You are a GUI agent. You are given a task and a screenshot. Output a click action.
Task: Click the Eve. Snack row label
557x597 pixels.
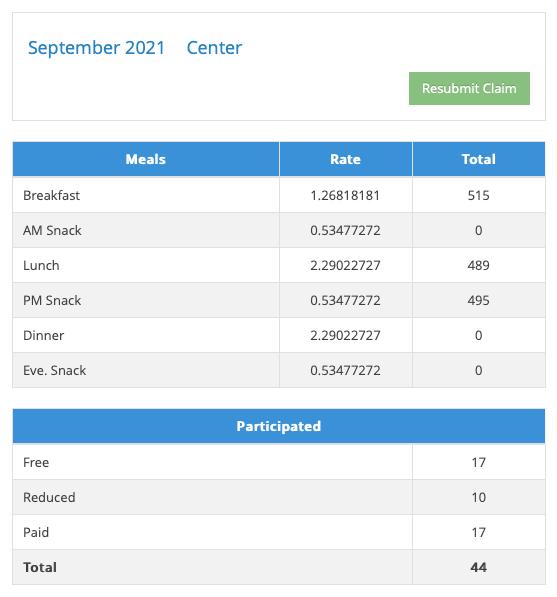pos(54,370)
